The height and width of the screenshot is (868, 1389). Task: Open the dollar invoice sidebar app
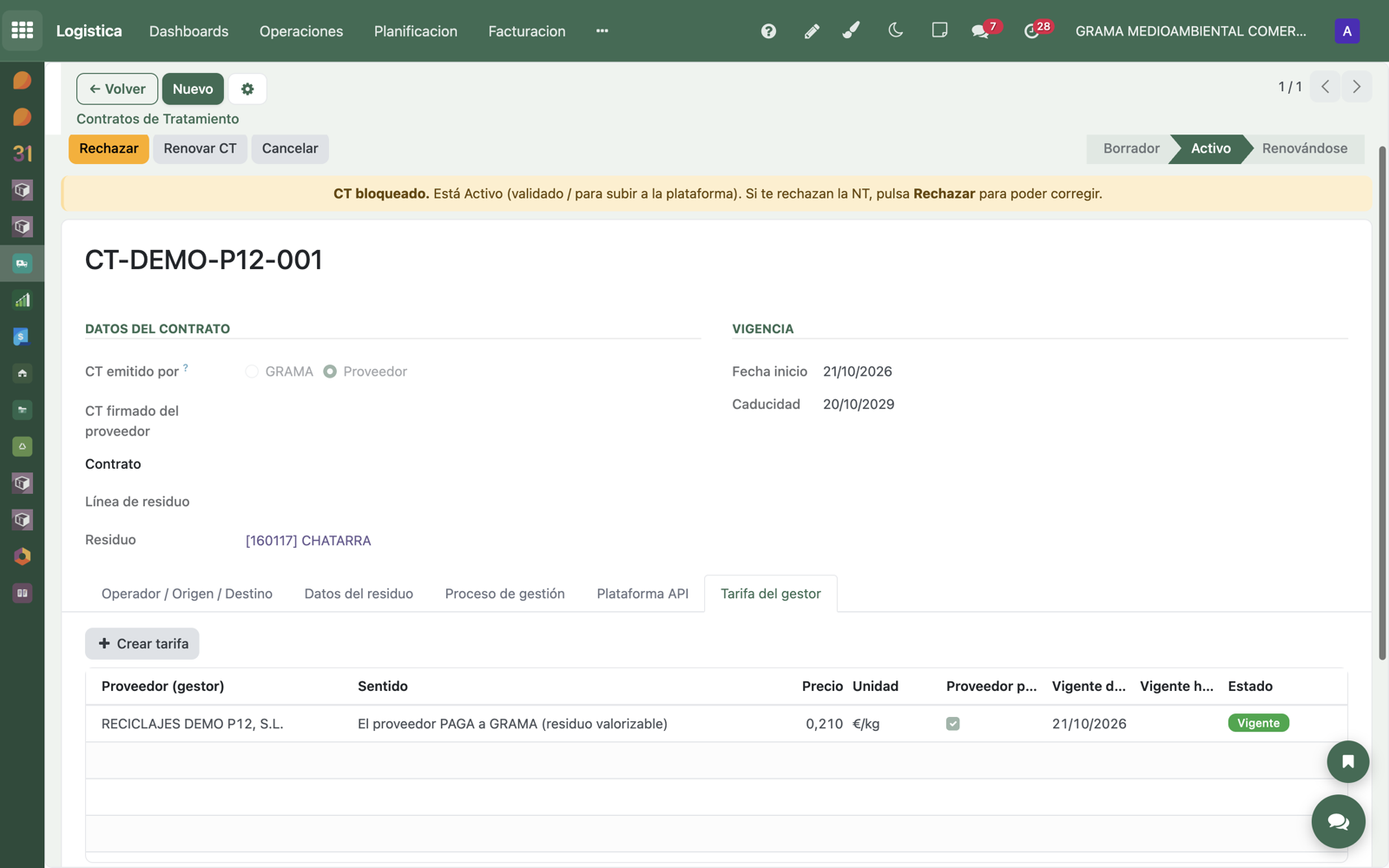pos(23,337)
